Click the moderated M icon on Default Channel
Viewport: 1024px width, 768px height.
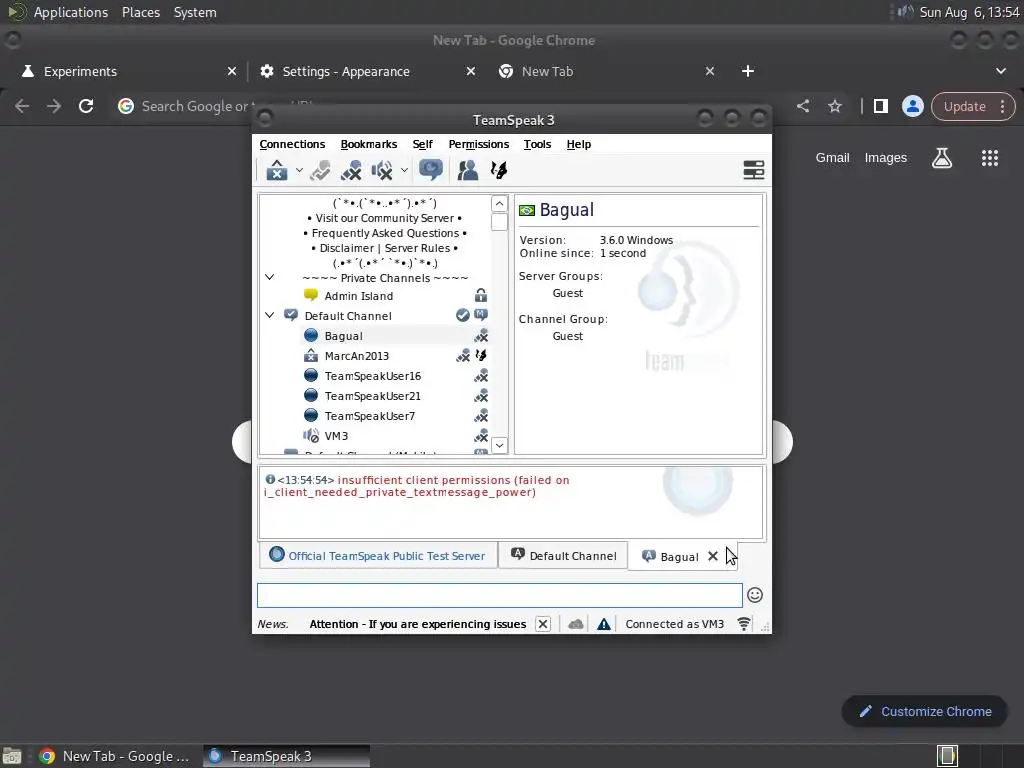click(481, 315)
